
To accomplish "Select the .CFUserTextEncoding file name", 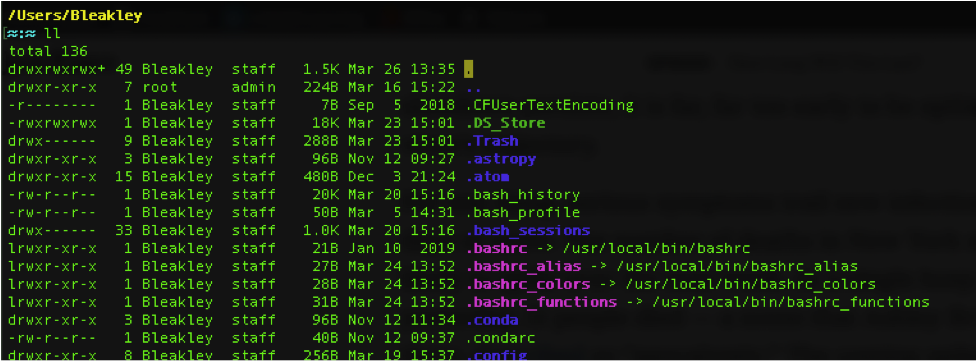I will coord(549,105).
